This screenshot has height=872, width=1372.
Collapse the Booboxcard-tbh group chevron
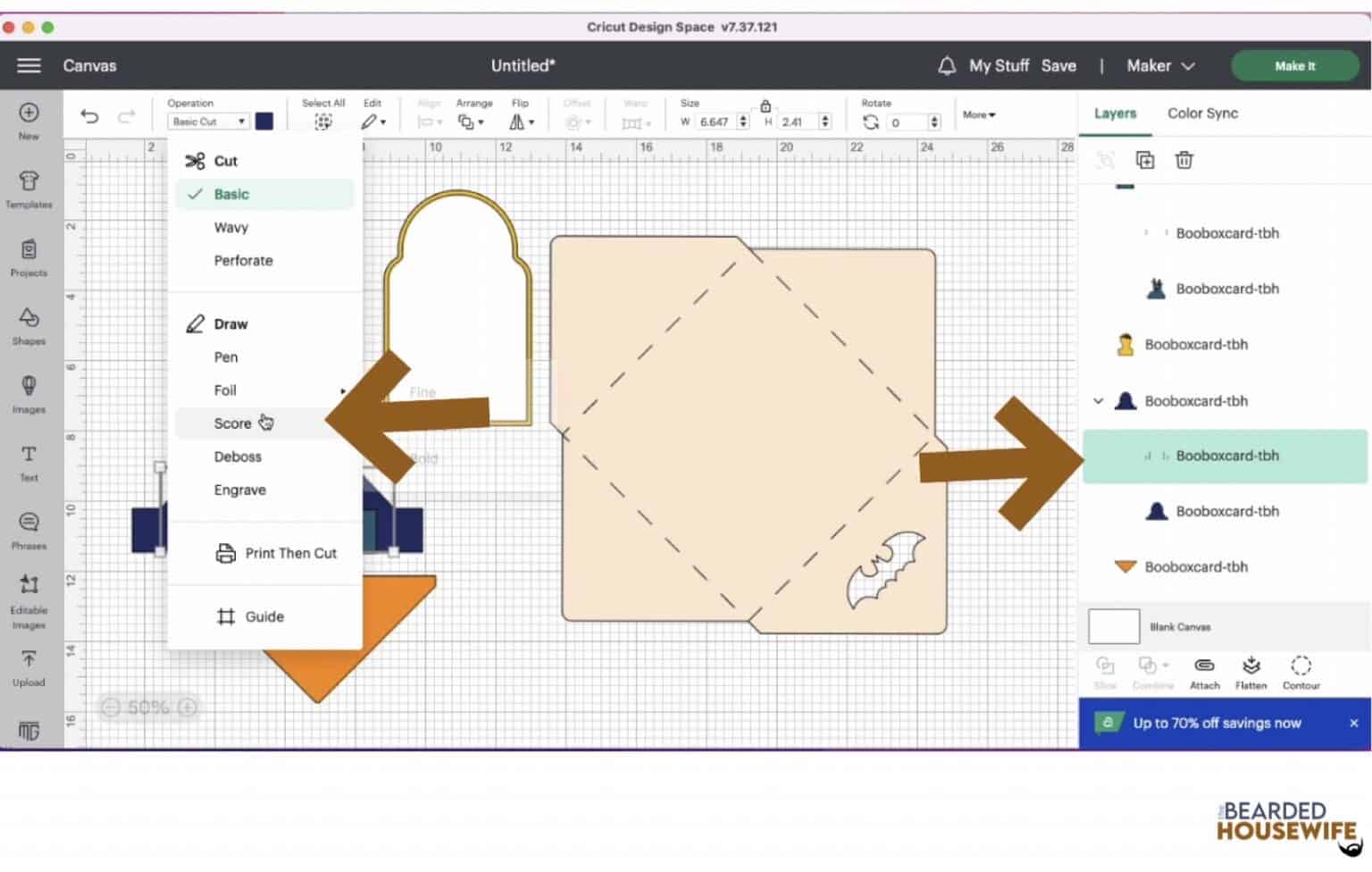1099,401
